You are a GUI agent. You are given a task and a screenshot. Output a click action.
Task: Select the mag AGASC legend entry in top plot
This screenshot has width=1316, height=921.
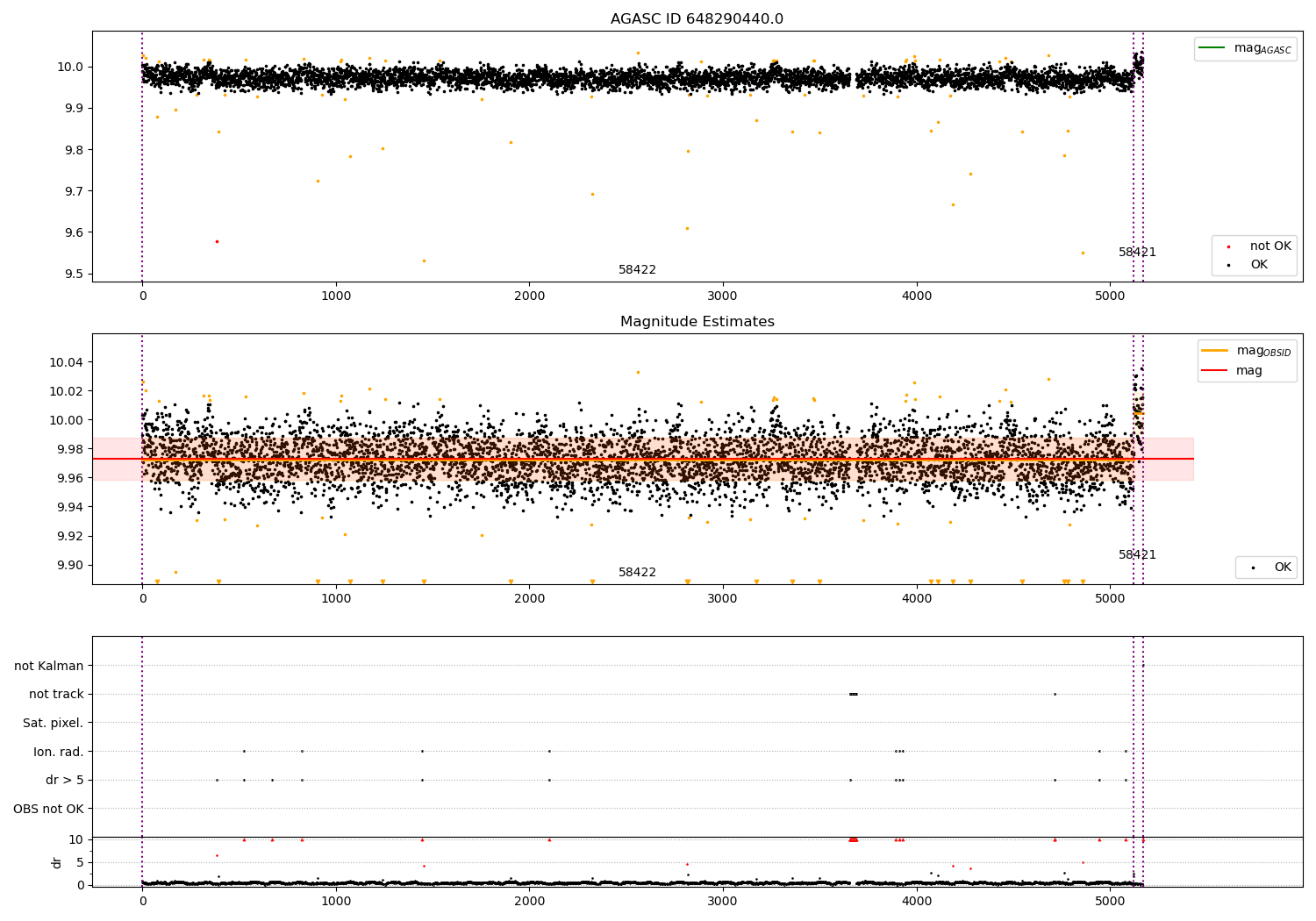(x=1245, y=48)
